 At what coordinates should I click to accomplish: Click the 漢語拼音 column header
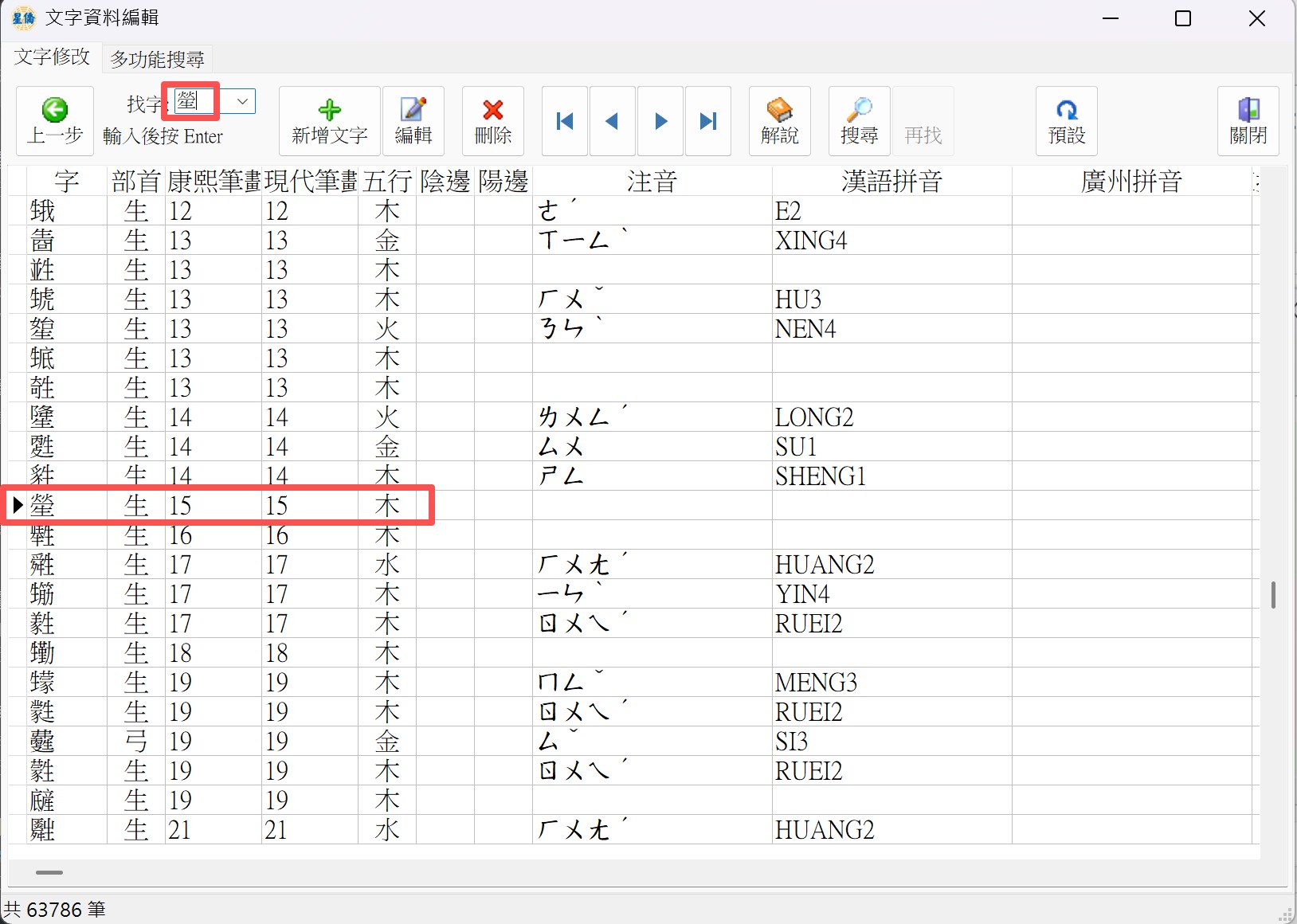tap(891, 182)
